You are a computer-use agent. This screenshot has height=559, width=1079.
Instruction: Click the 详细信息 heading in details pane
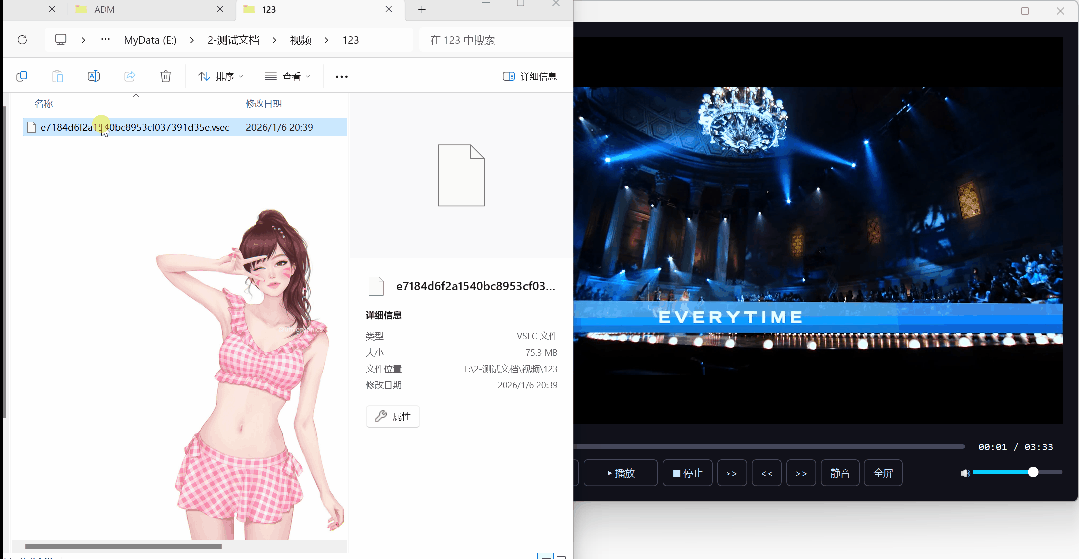pos(384,315)
